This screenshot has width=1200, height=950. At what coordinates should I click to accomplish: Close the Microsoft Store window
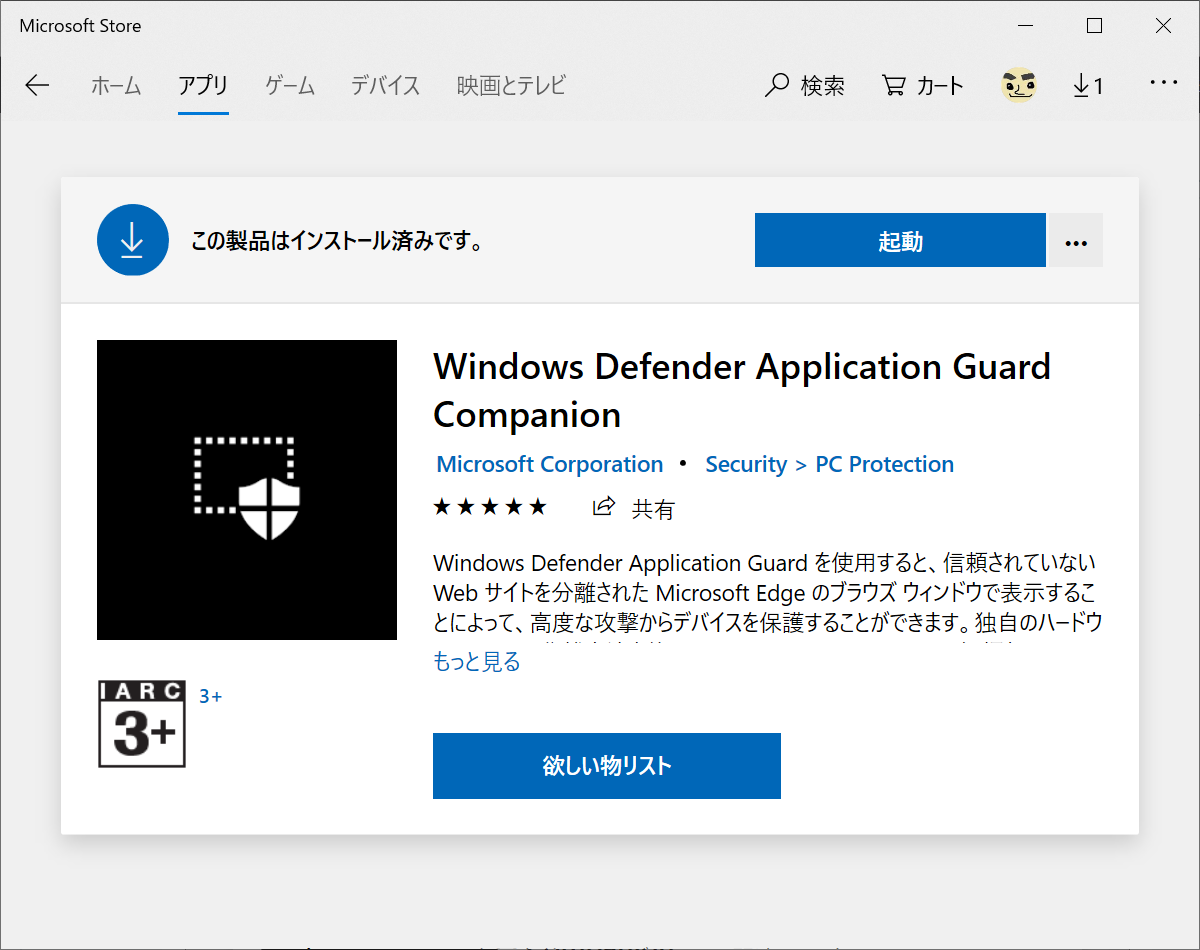(1163, 27)
